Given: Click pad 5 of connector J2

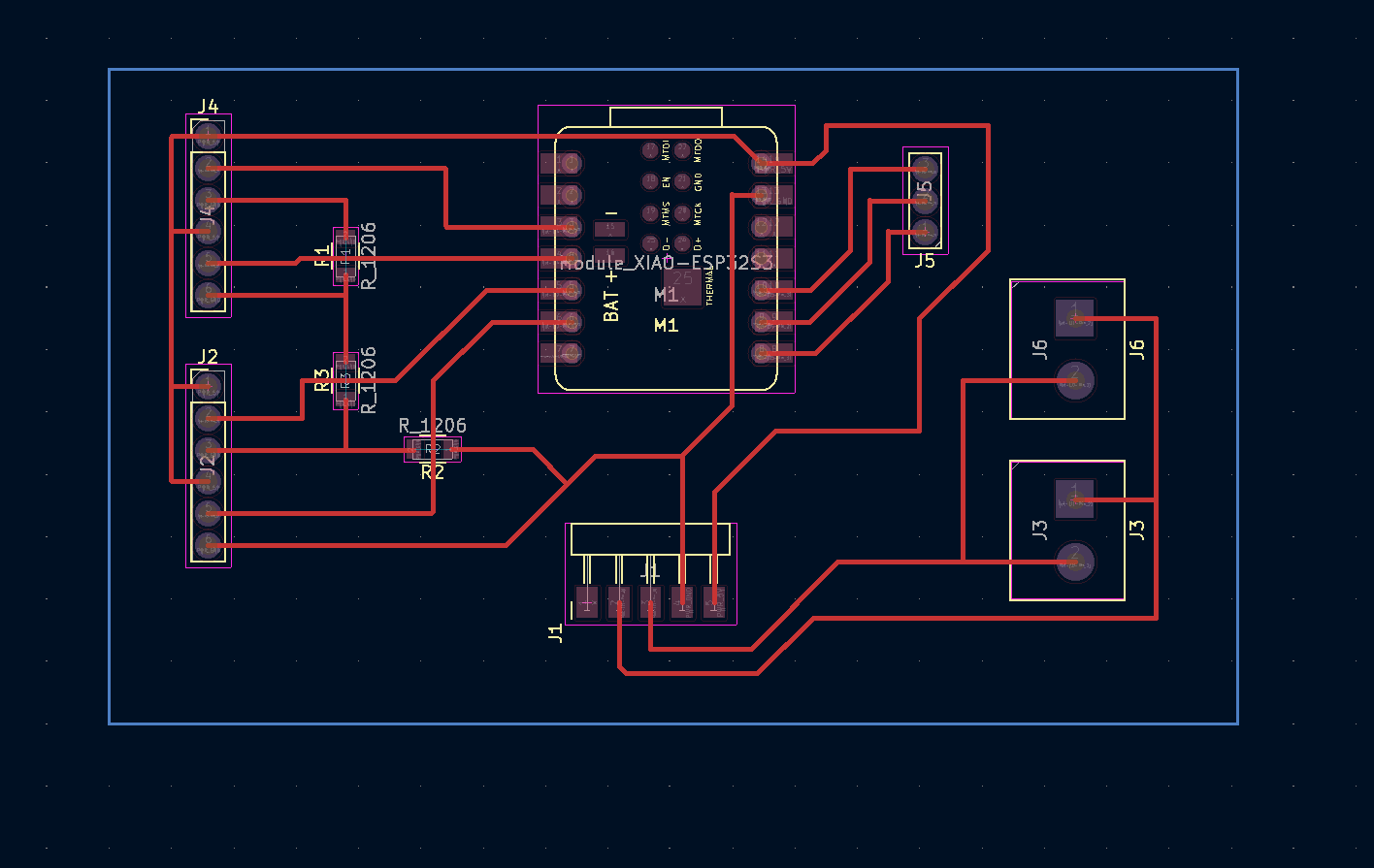Looking at the screenshot, I should click(208, 512).
